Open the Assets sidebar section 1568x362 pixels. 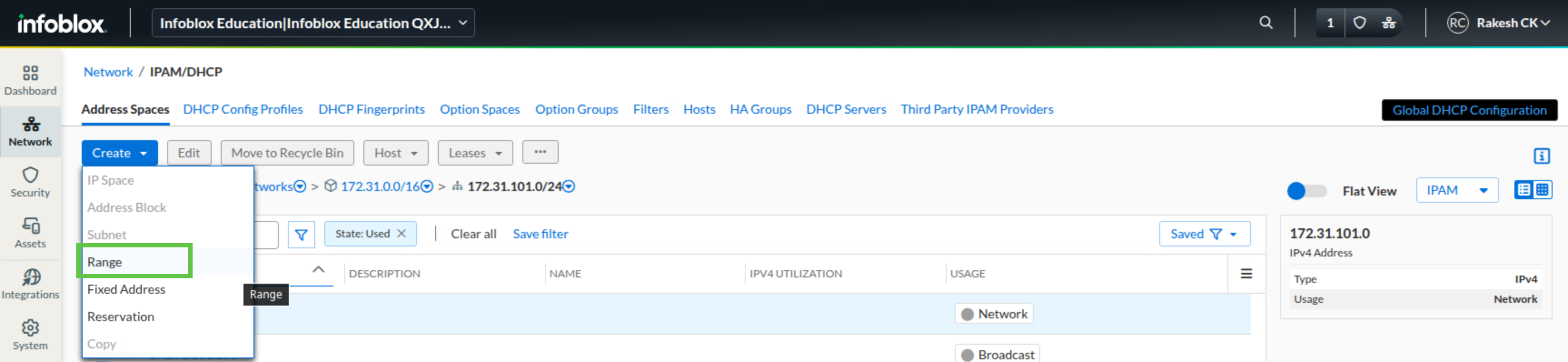30,233
